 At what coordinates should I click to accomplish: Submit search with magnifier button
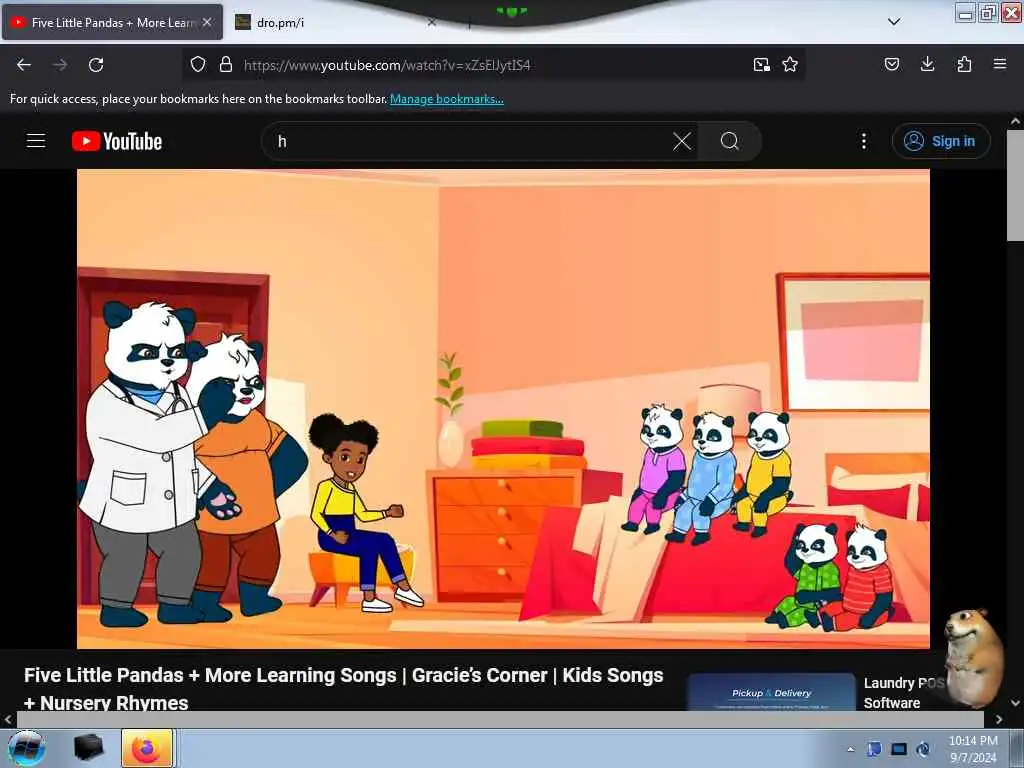pyautogui.click(x=730, y=141)
